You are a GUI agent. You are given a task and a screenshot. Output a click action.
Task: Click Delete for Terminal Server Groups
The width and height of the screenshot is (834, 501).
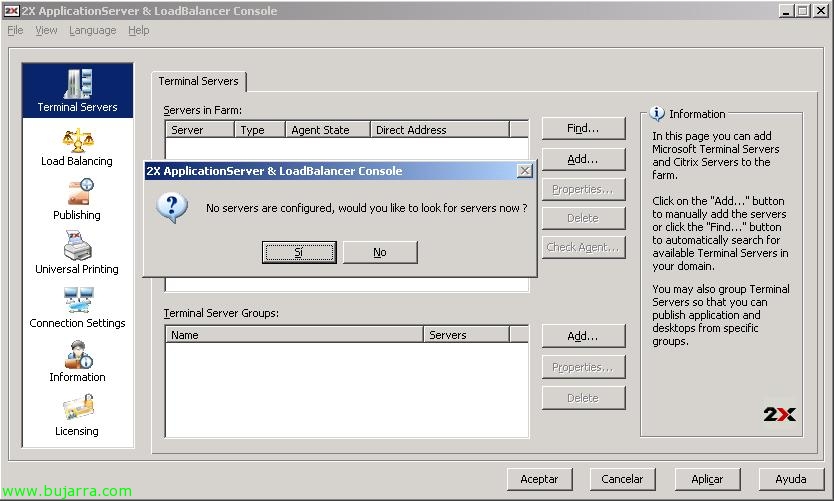point(583,398)
